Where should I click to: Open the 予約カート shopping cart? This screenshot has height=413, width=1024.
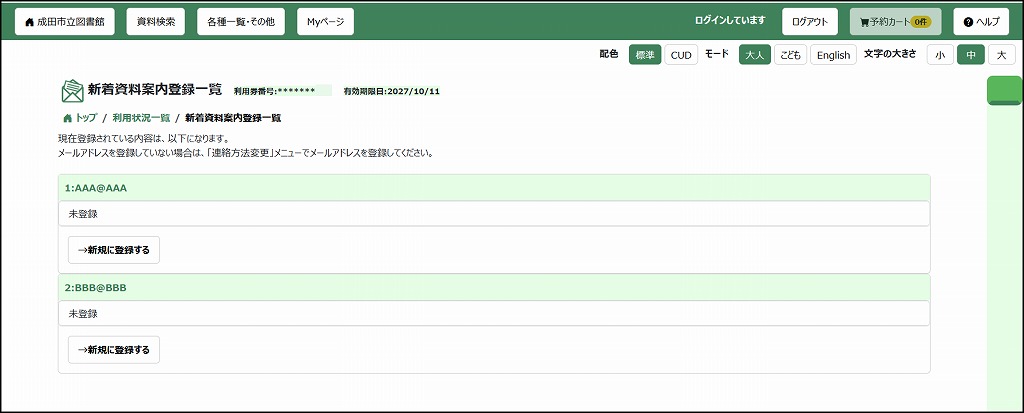pos(895,21)
